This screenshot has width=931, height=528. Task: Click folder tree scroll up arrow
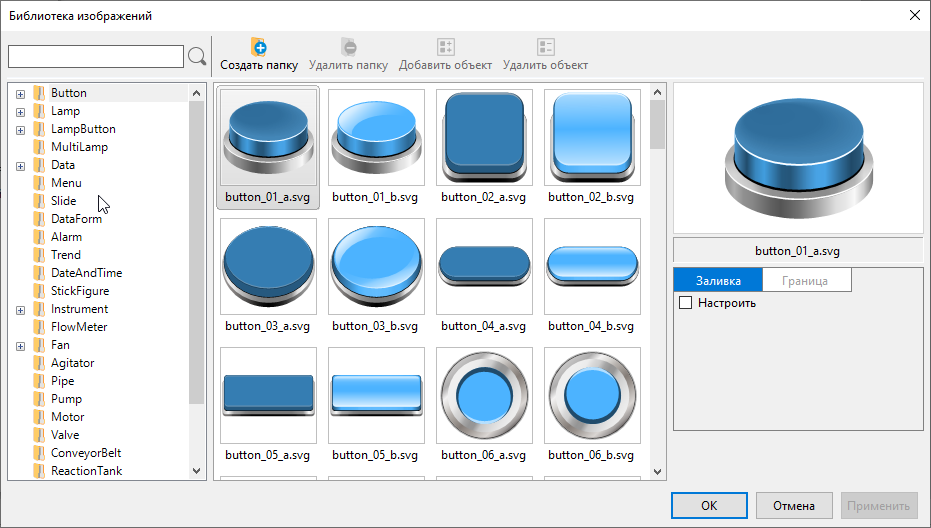[197, 93]
